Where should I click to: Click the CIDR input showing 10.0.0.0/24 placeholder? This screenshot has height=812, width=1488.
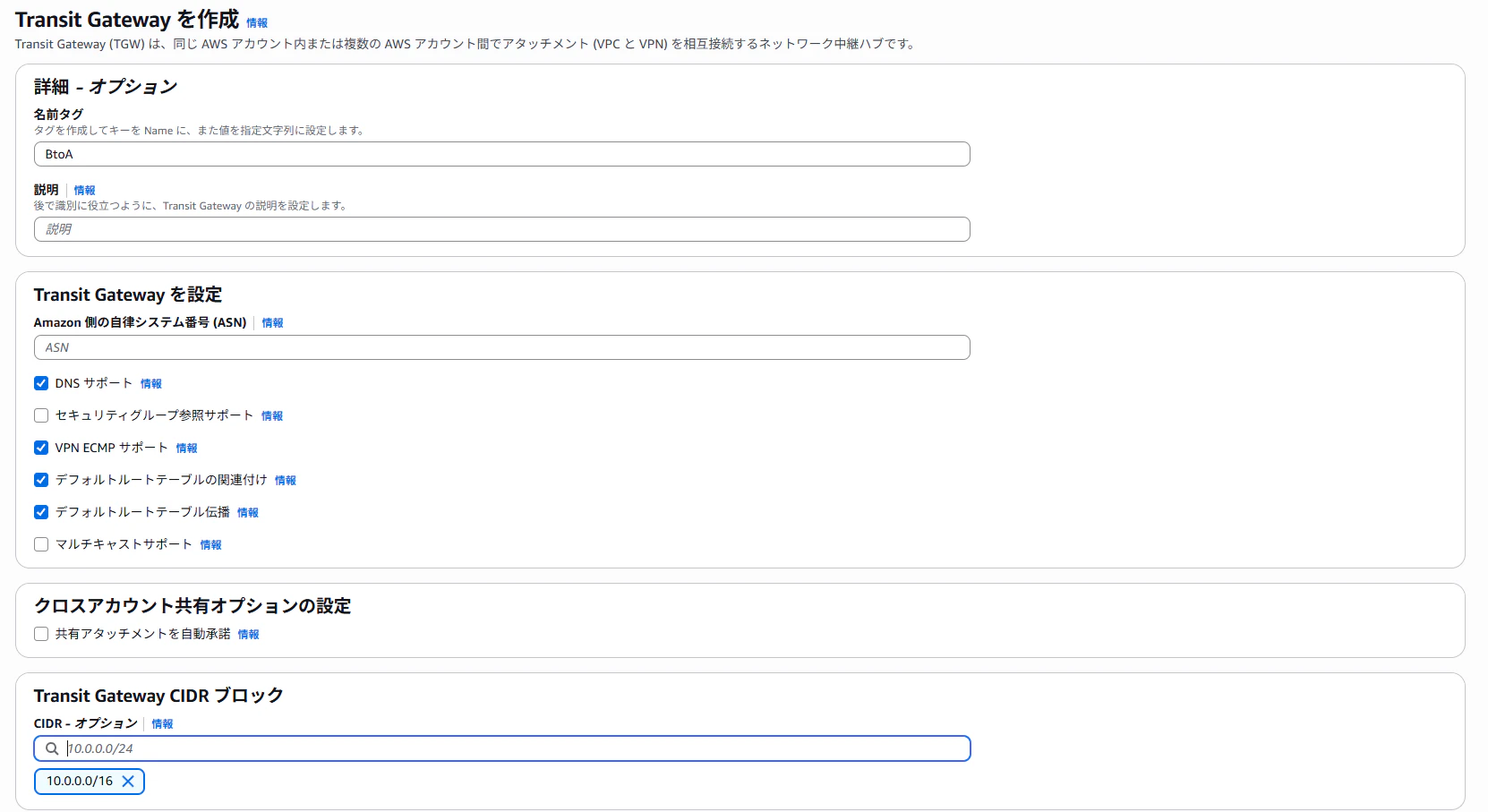click(501, 748)
